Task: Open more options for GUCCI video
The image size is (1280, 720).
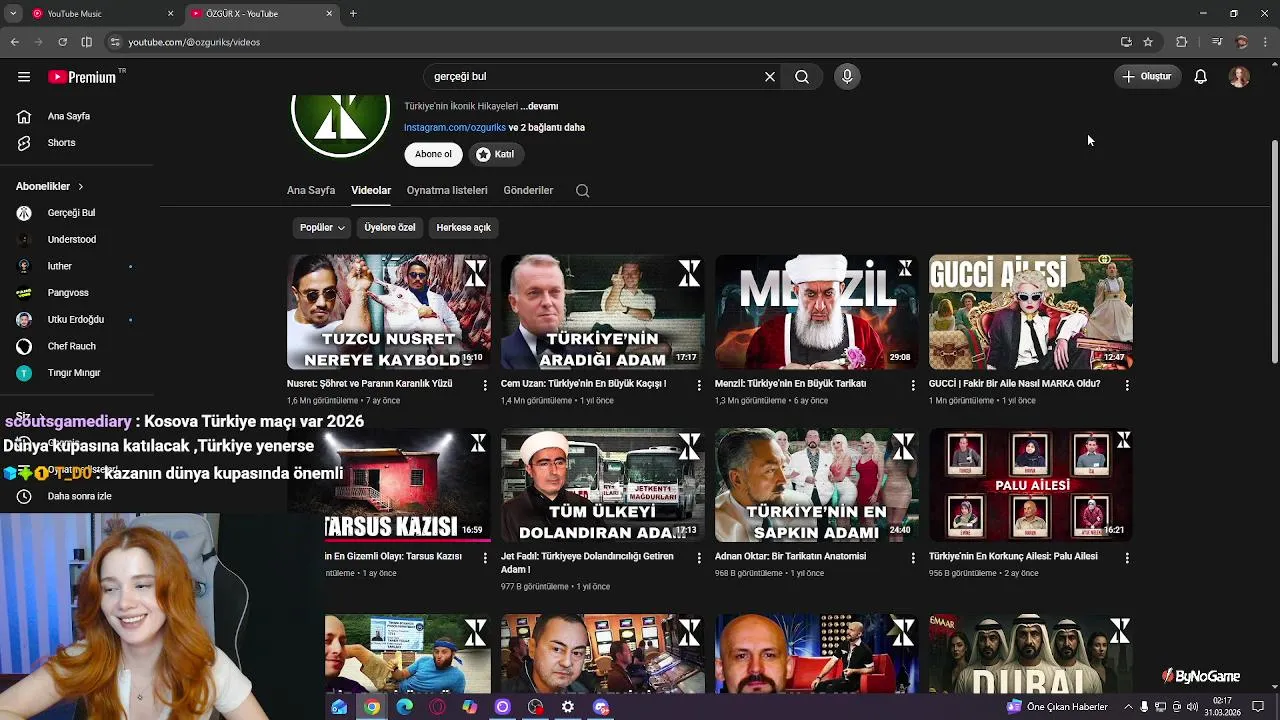Action: [1127, 385]
